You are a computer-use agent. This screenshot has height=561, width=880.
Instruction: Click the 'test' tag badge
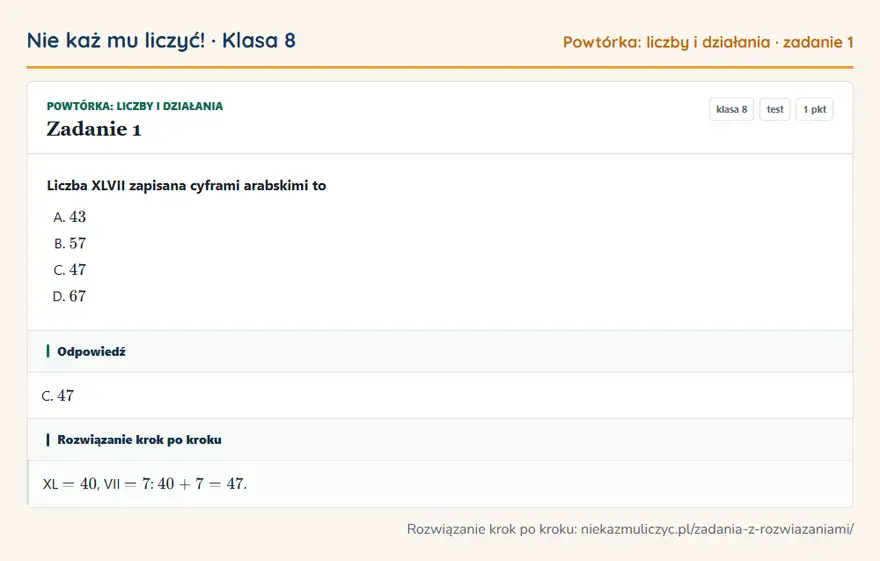774,109
